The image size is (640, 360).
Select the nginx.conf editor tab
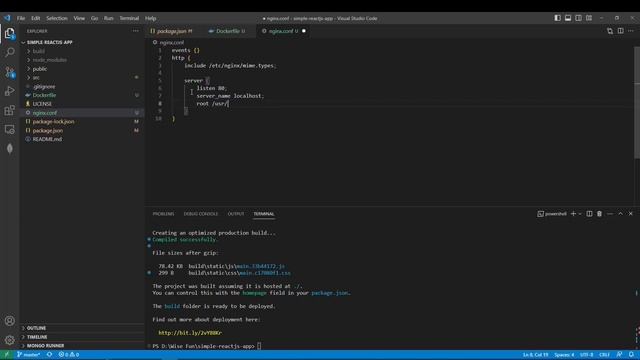click(x=282, y=31)
